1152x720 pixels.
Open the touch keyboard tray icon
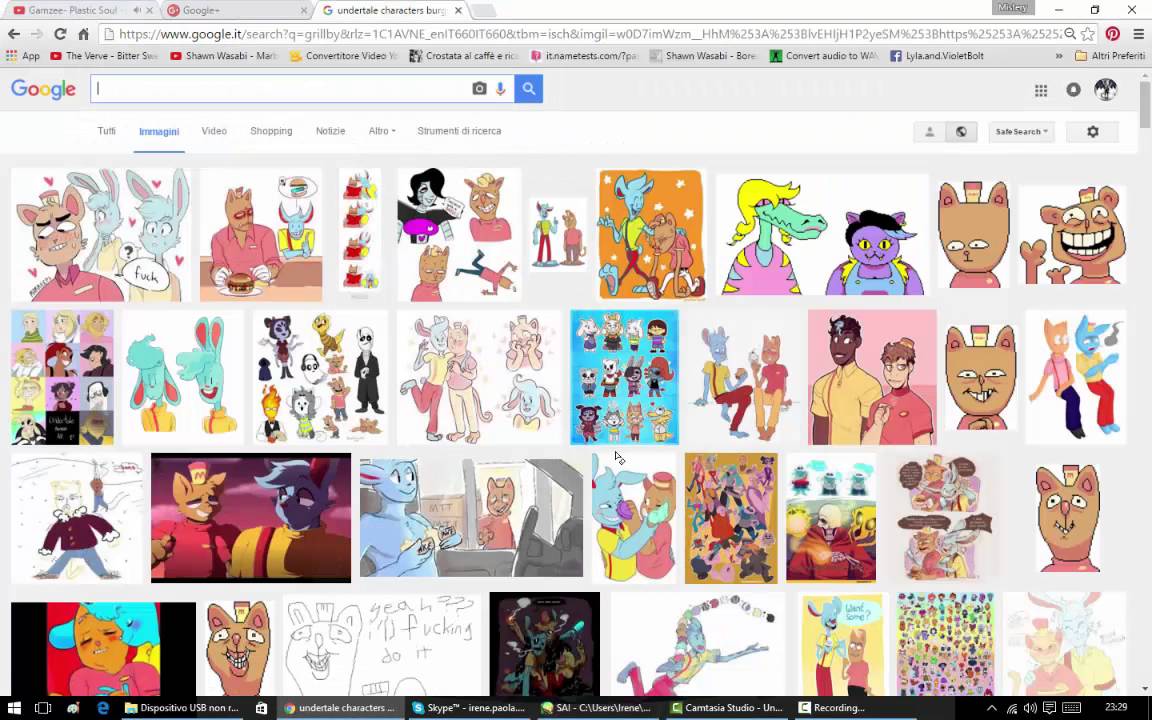pos(1072,708)
